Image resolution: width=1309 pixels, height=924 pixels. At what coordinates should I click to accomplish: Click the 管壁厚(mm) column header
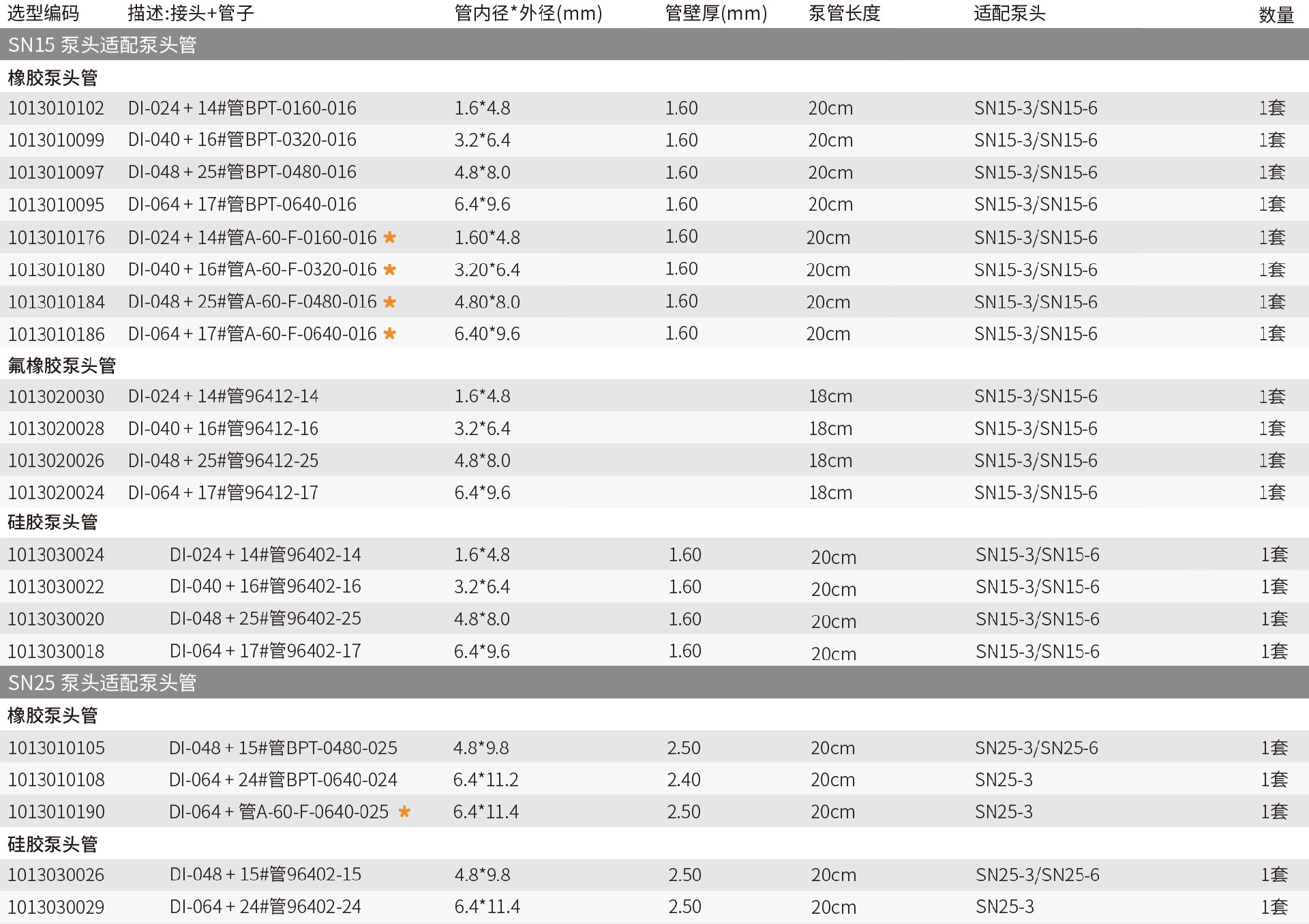coord(716,13)
